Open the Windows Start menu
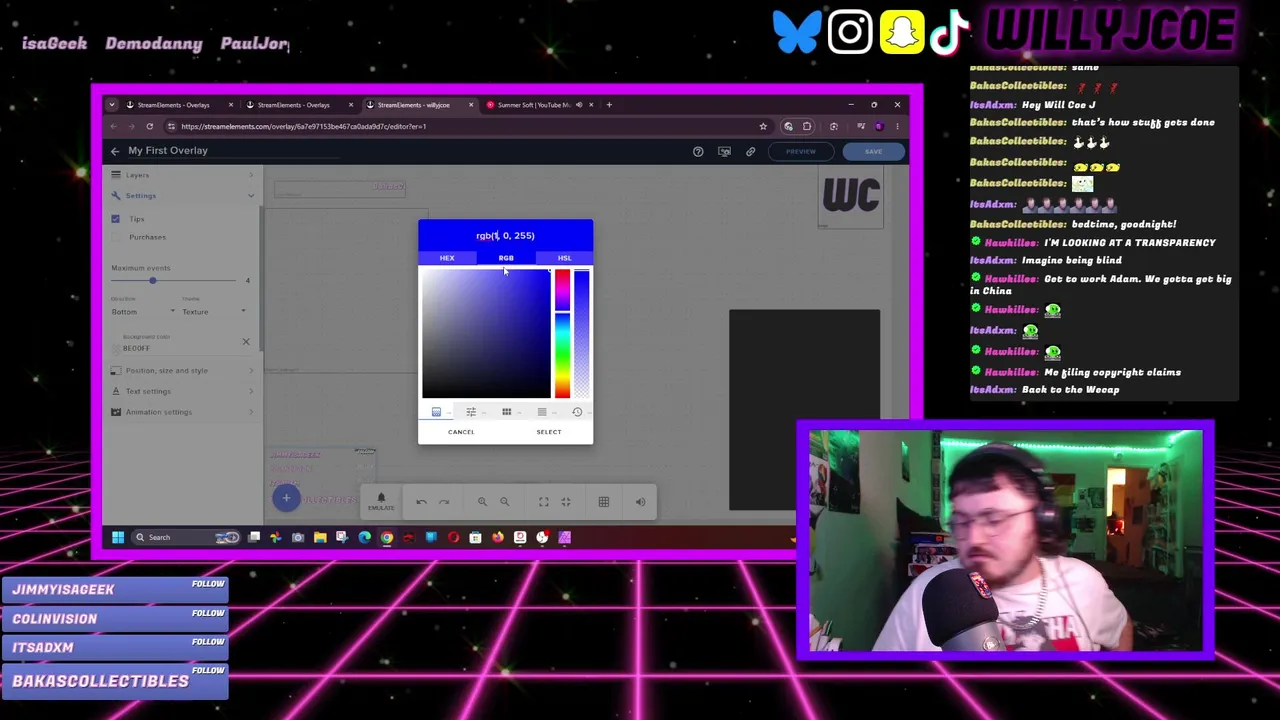Screen dimensions: 1280x720 (x=118, y=537)
